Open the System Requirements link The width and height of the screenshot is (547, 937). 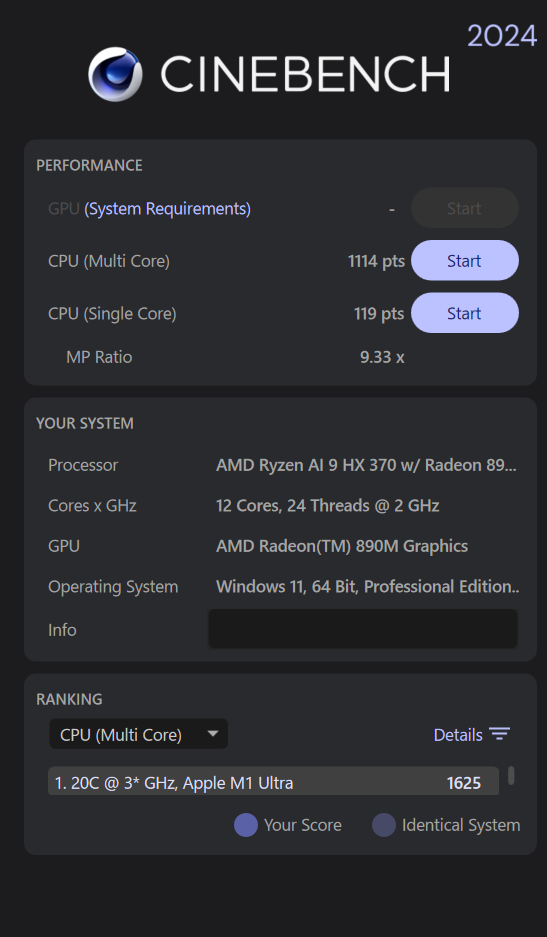tap(167, 209)
